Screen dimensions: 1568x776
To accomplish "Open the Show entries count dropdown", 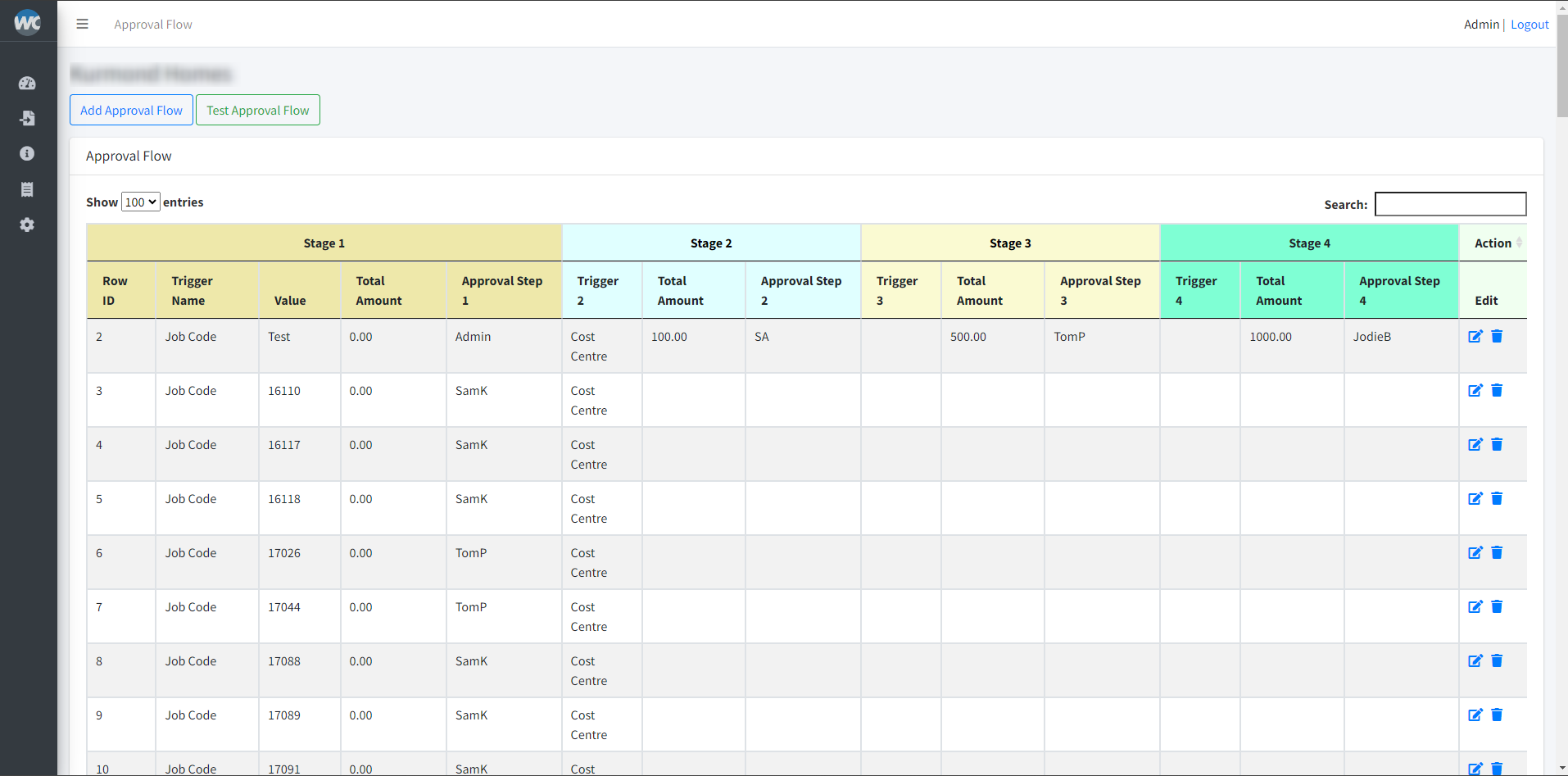I will point(140,202).
